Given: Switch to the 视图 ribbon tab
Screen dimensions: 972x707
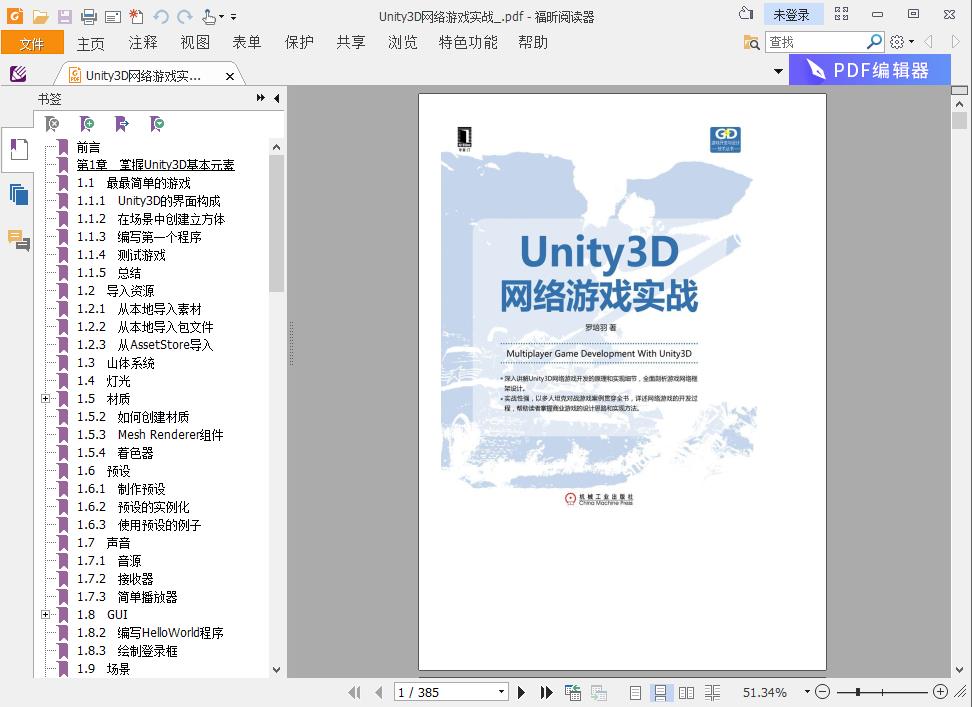Looking at the screenshot, I should 195,43.
